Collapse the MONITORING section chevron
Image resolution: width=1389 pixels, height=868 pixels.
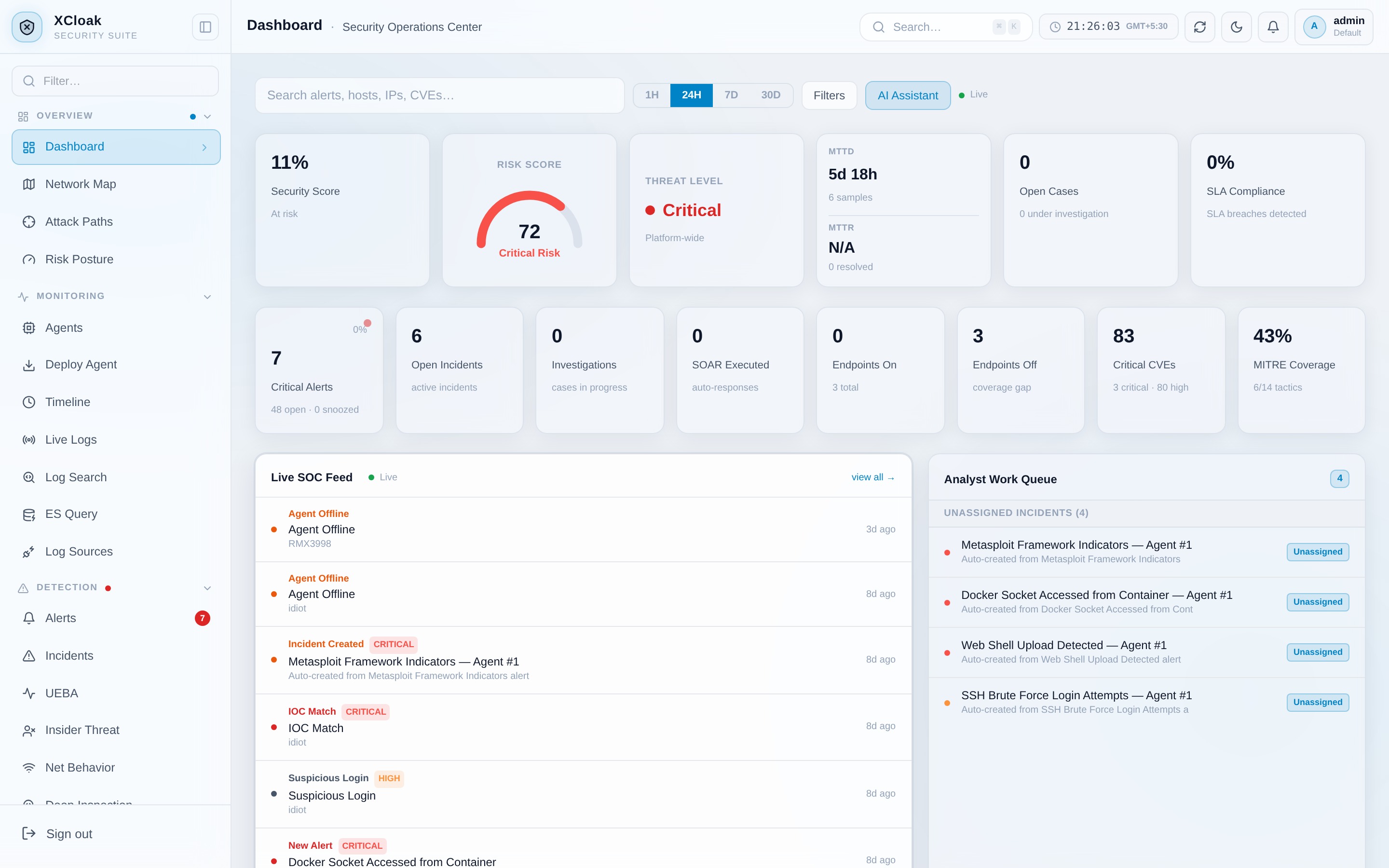(x=208, y=297)
